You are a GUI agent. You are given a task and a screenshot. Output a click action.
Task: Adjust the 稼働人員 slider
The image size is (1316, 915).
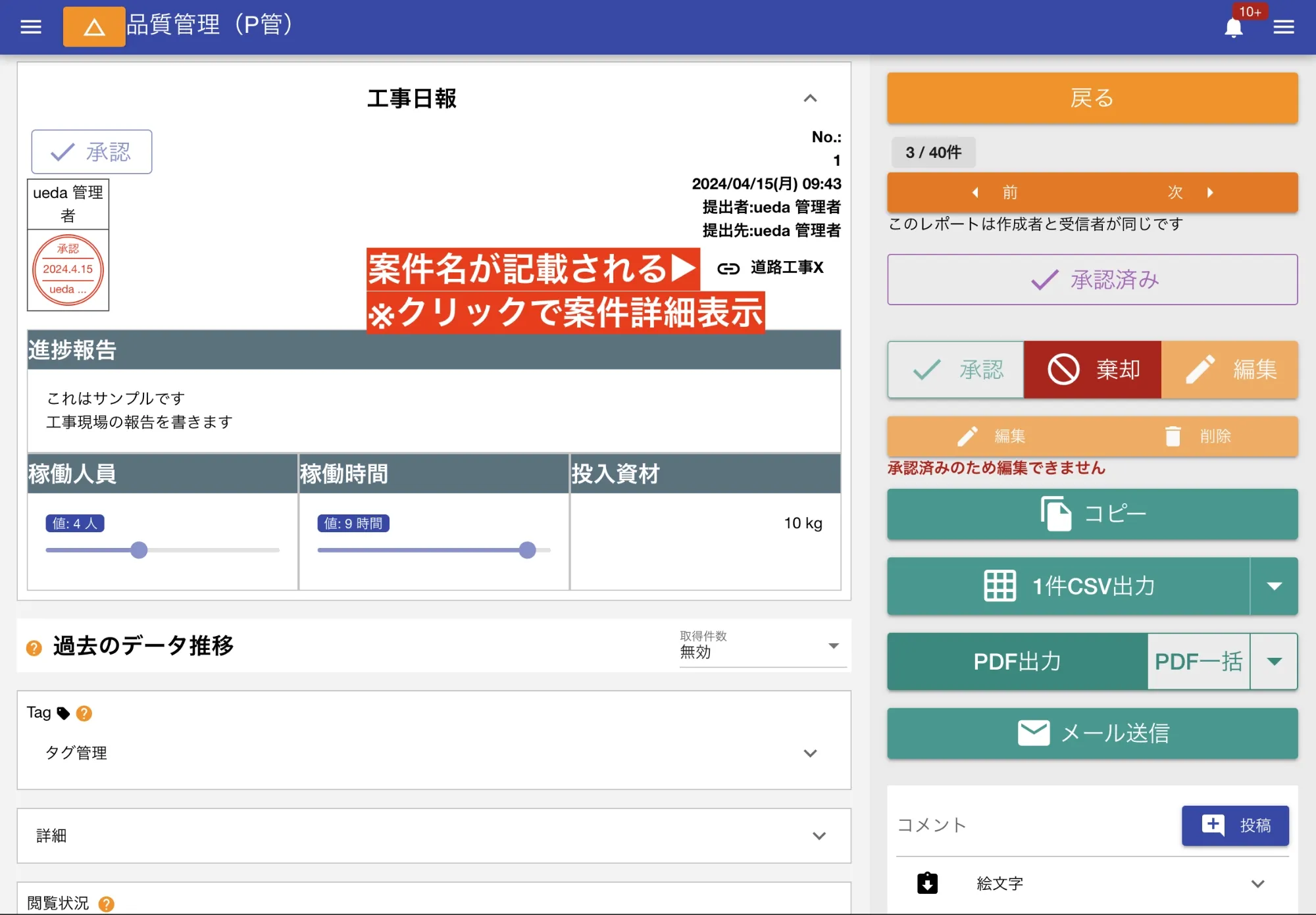pos(139,550)
